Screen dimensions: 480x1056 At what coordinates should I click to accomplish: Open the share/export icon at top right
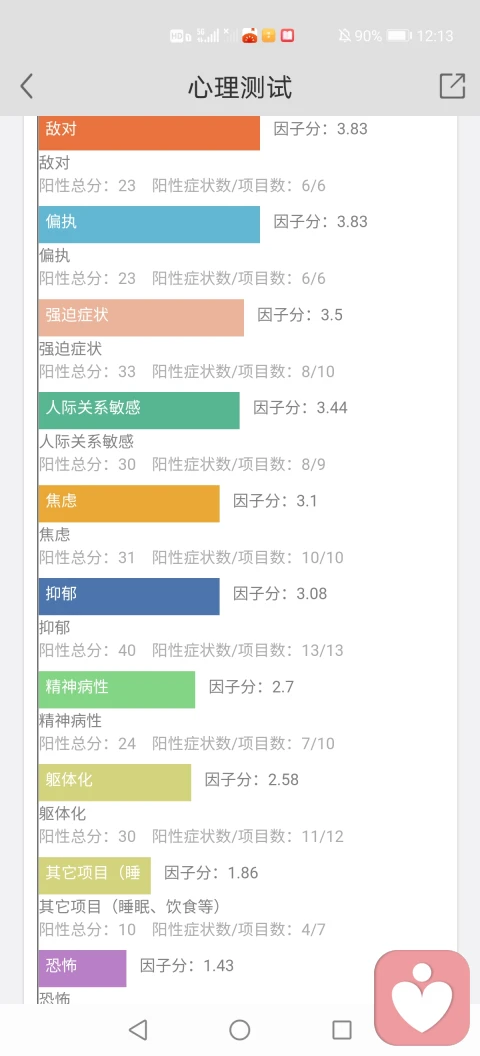click(452, 86)
